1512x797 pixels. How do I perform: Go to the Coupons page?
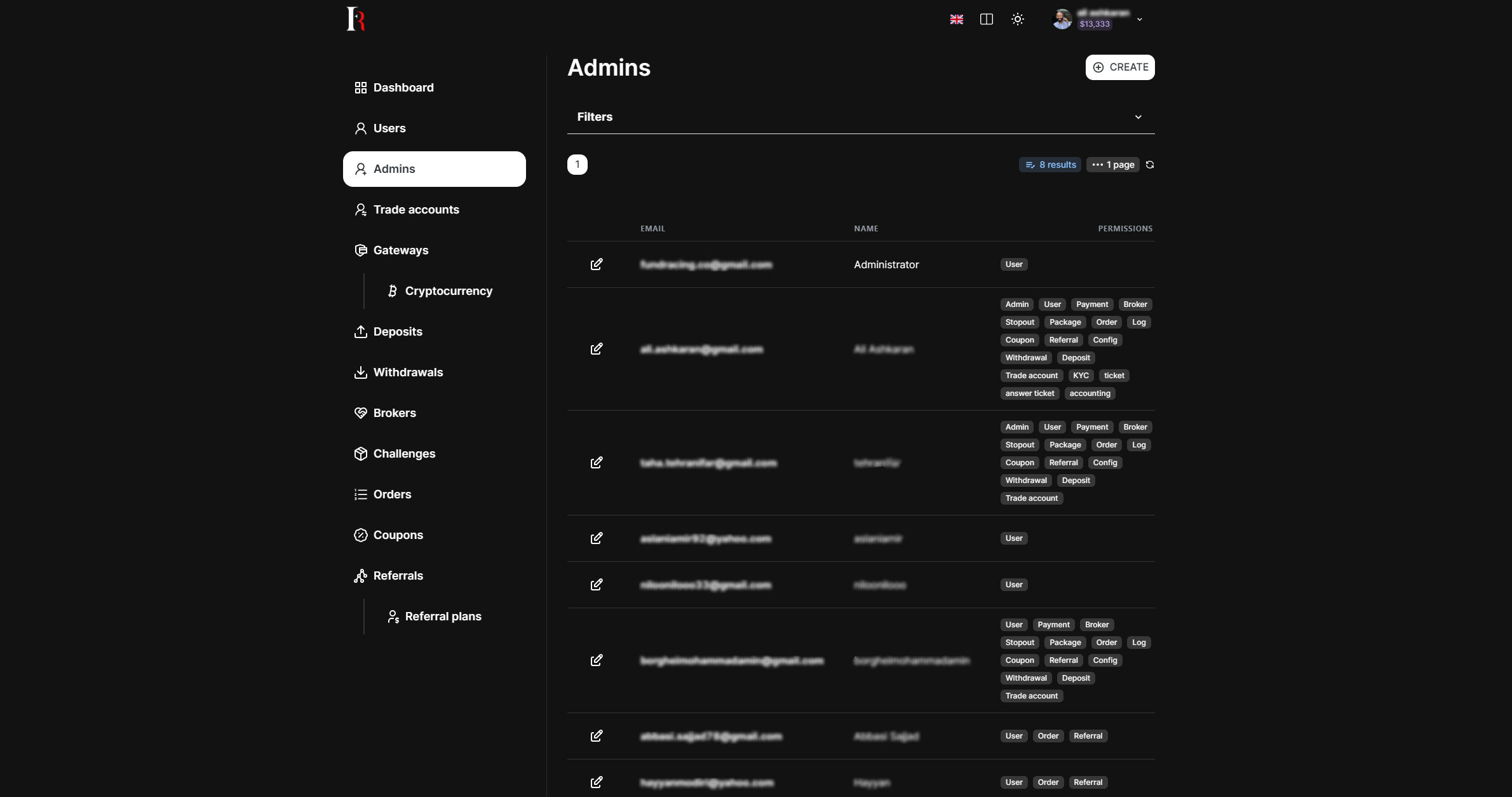pos(398,535)
